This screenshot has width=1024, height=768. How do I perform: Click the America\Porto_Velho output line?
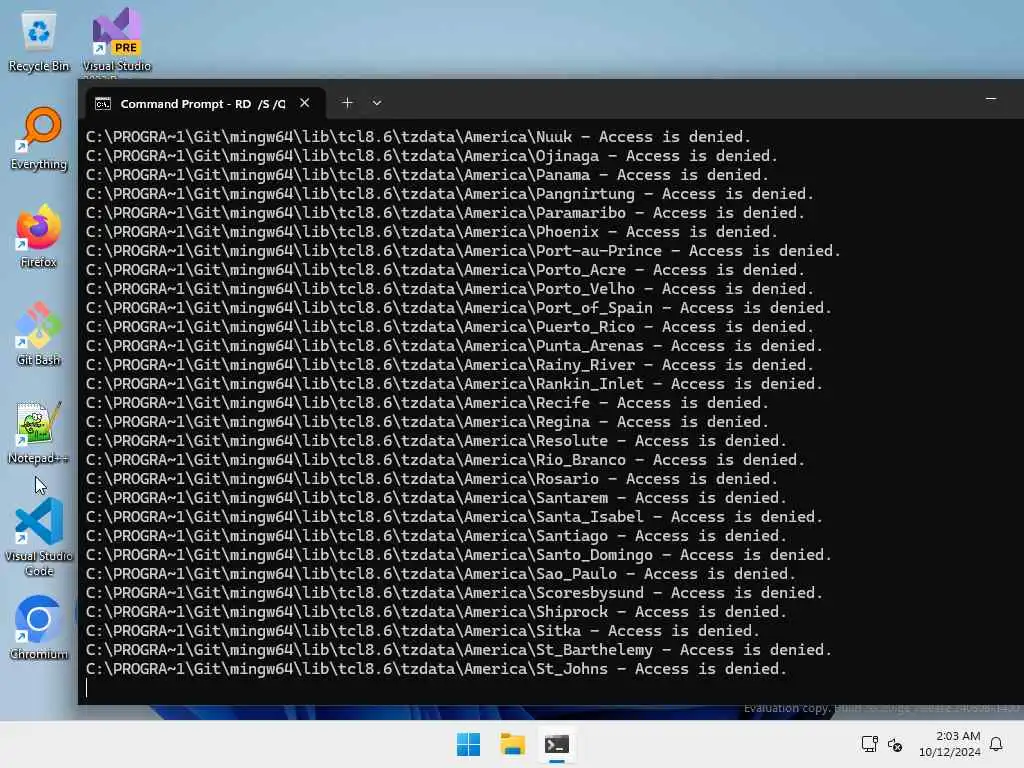pyautogui.click(x=450, y=289)
